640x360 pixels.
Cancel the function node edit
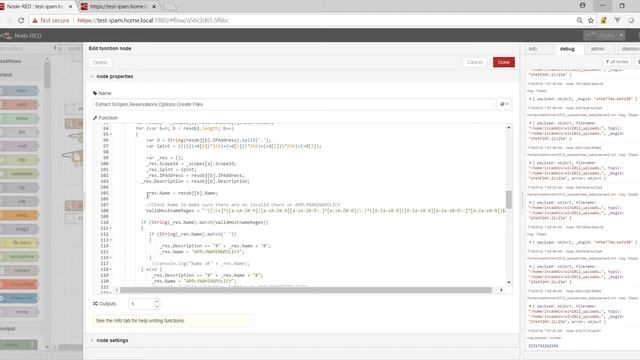coord(475,62)
